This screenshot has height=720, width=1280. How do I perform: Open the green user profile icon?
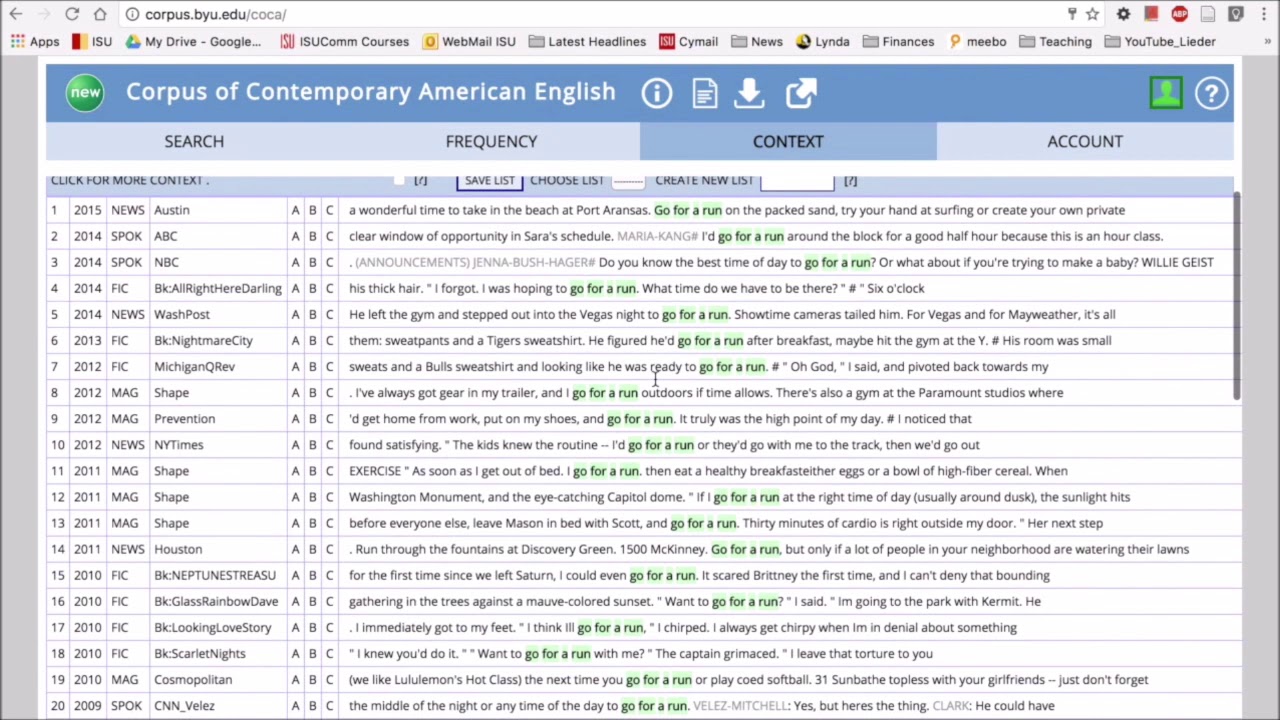(1166, 93)
